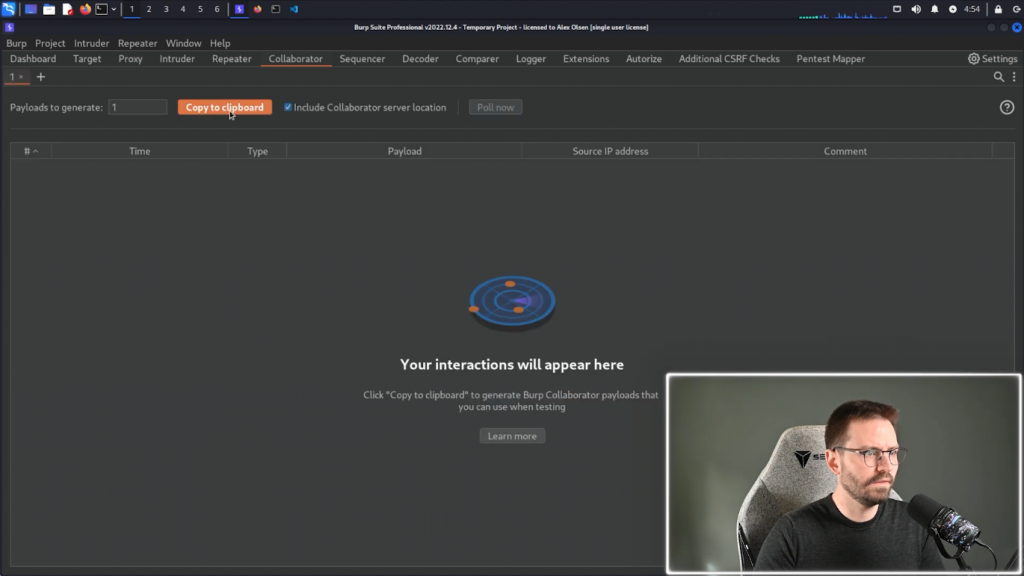Switch to the Decoder tab

pyautogui.click(x=420, y=59)
